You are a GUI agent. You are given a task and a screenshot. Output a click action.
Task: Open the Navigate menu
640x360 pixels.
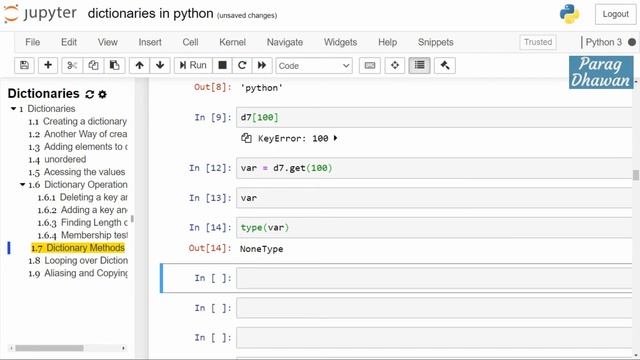click(285, 42)
